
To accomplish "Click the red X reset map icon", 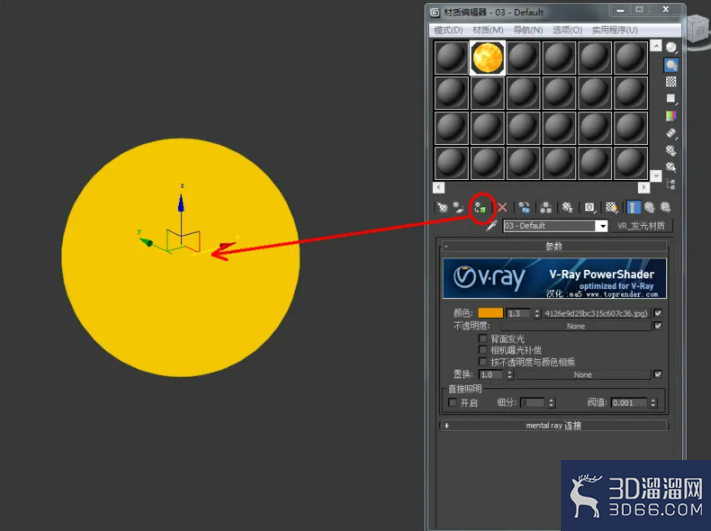I will (502, 208).
